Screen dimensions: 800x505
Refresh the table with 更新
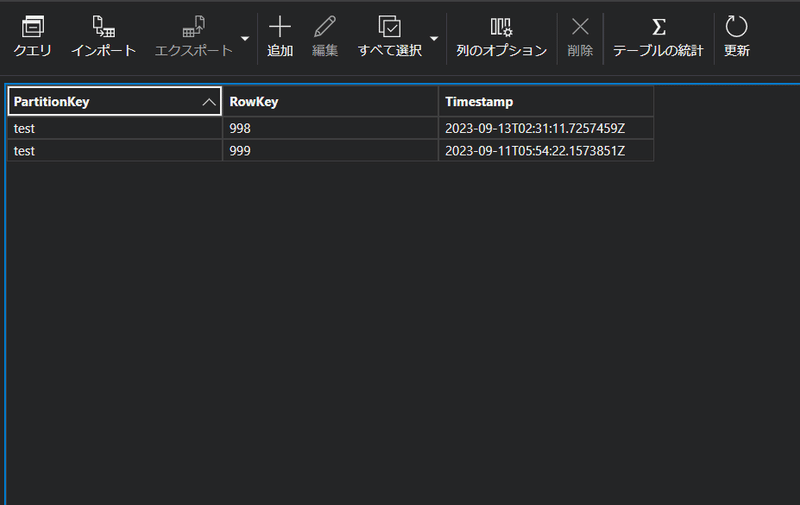tap(736, 37)
